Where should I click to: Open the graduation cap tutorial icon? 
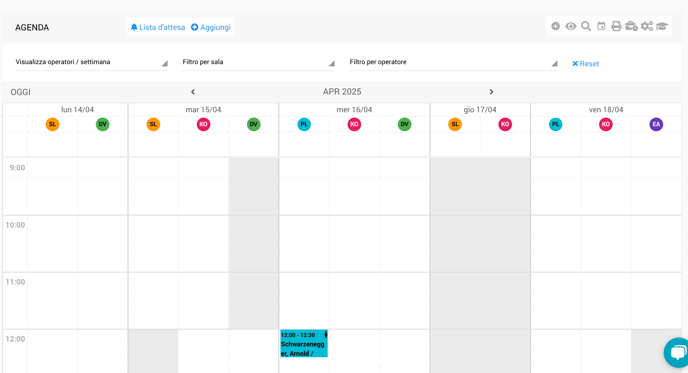[662, 26]
